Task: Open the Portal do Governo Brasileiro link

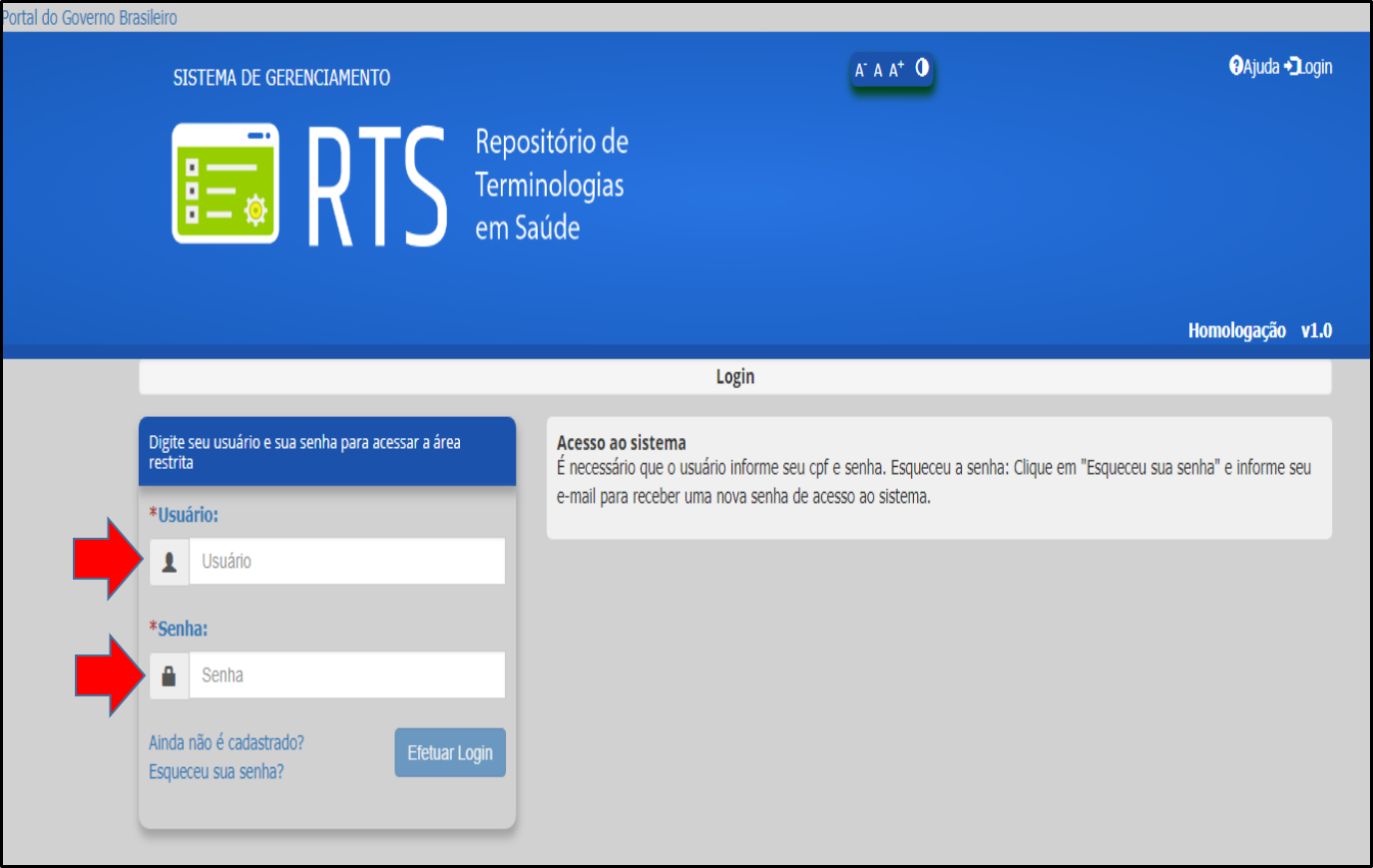Action: pyautogui.click(x=90, y=18)
